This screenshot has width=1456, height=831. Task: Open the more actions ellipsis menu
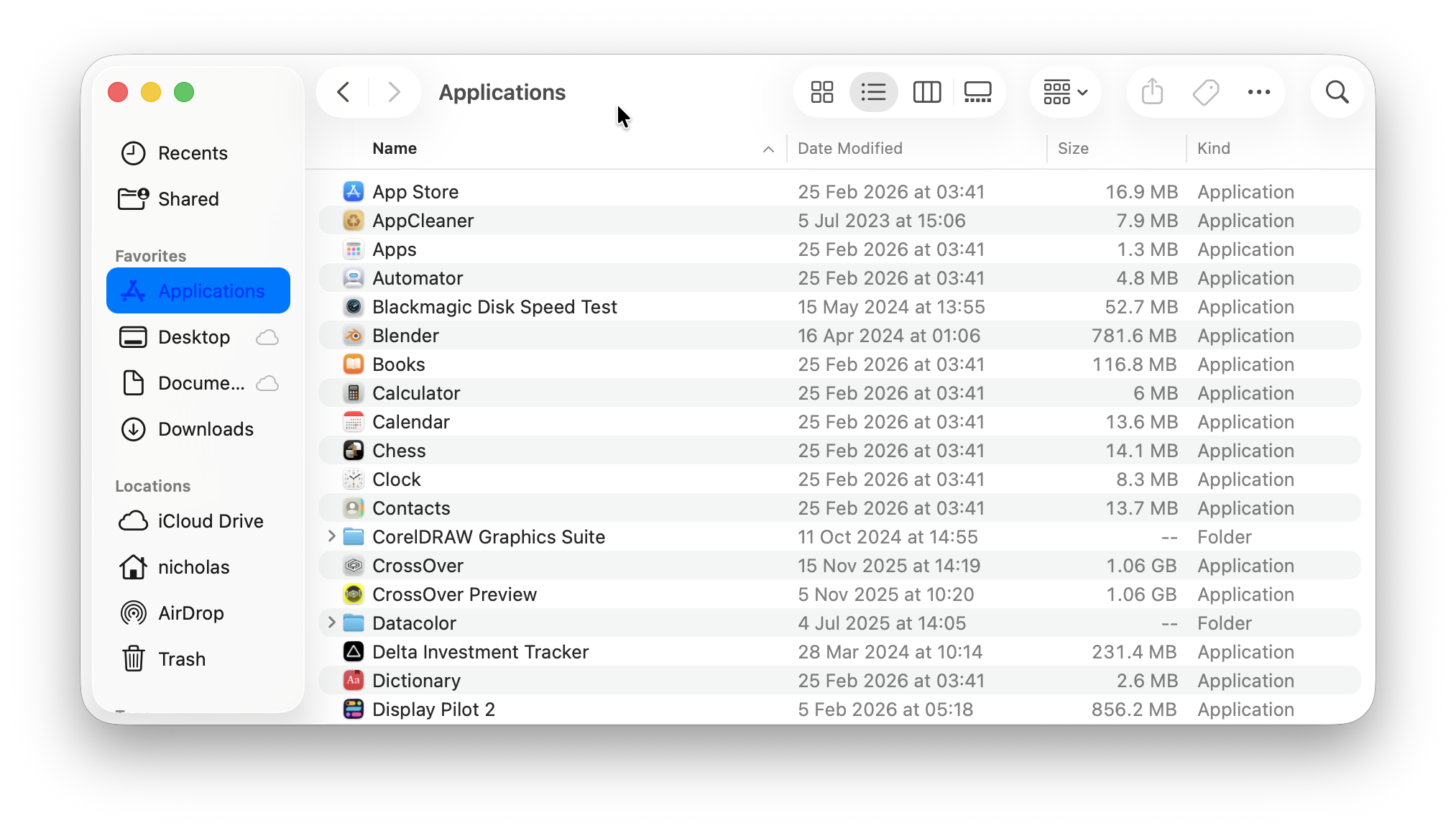pos(1258,92)
